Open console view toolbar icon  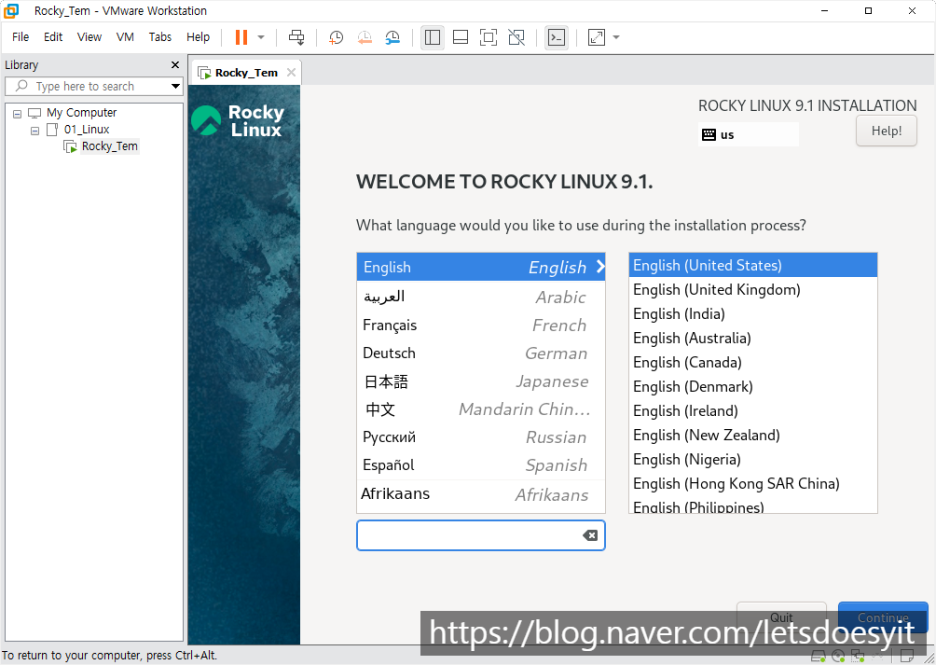tap(556, 38)
